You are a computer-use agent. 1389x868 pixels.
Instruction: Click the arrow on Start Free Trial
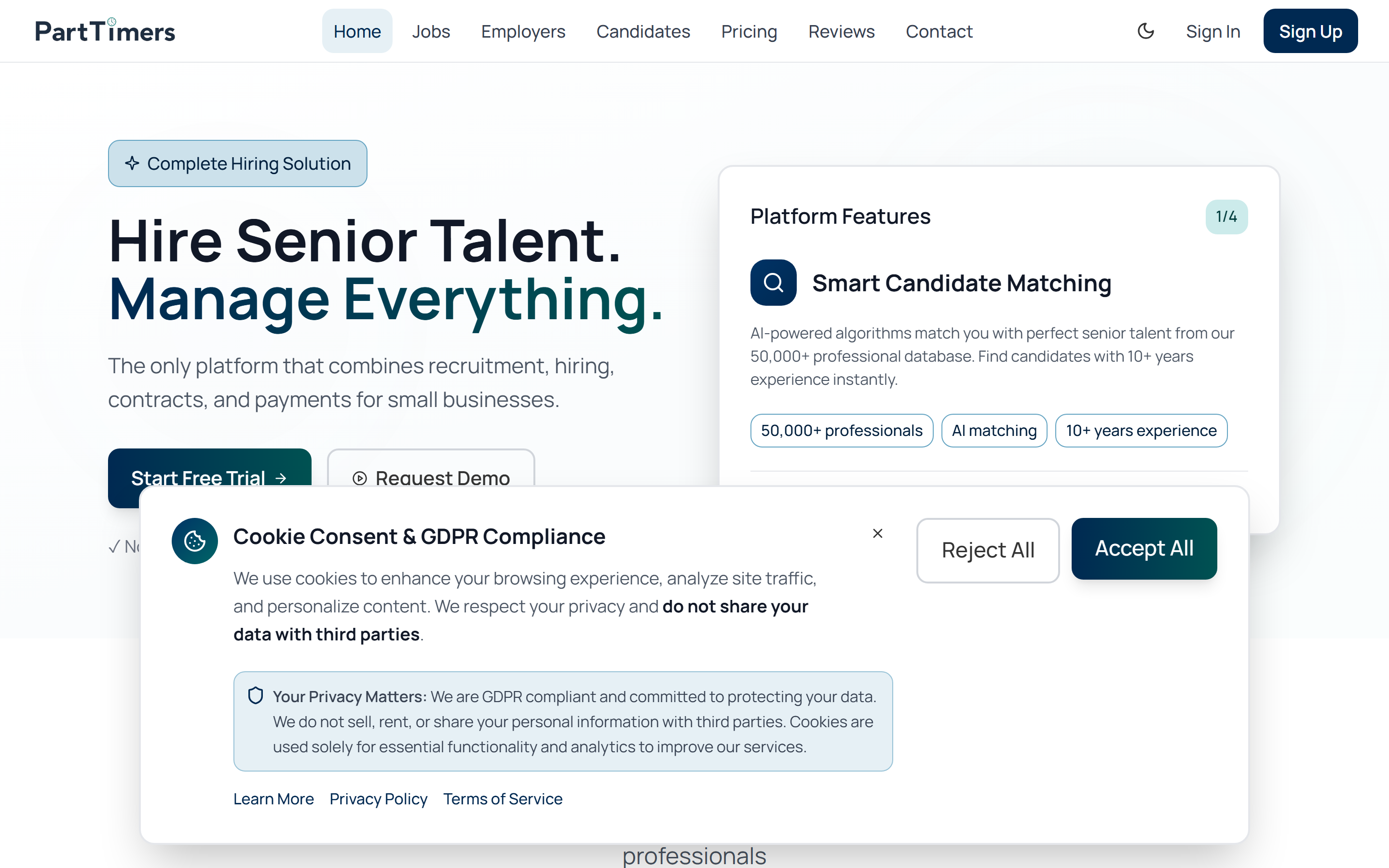point(281,478)
